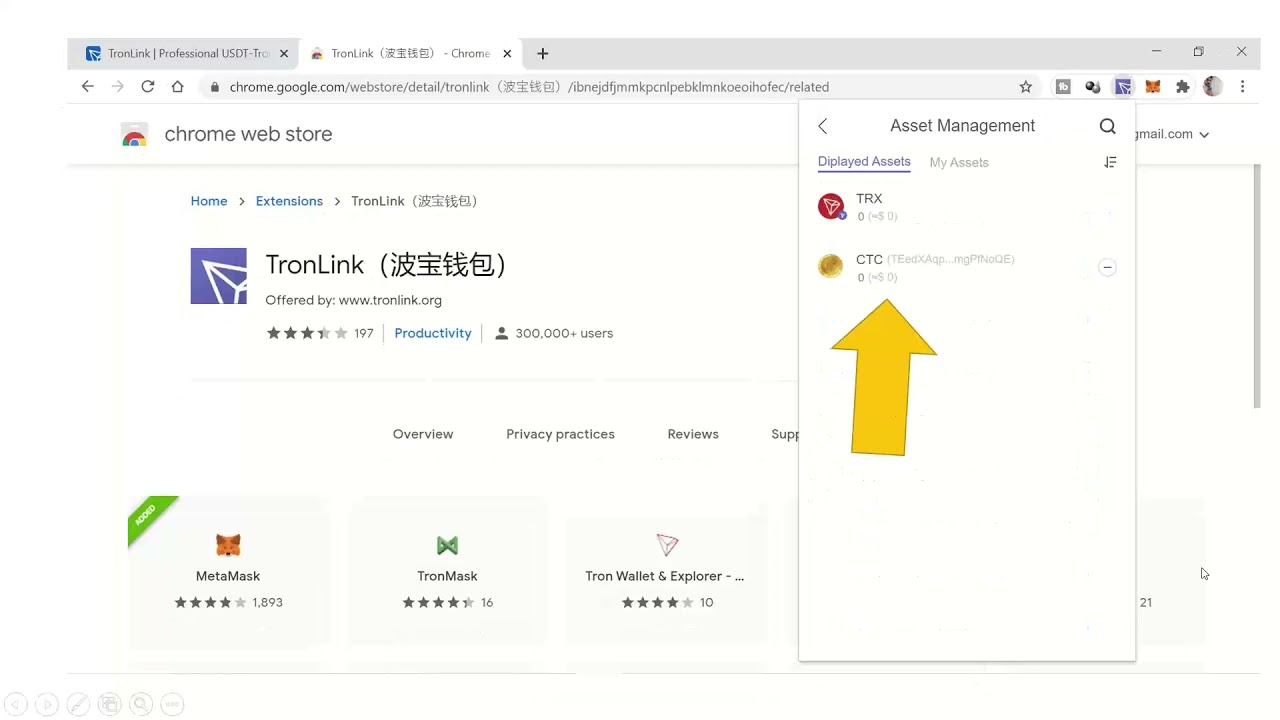Click the Extensions breadcrumb link

tap(289, 201)
